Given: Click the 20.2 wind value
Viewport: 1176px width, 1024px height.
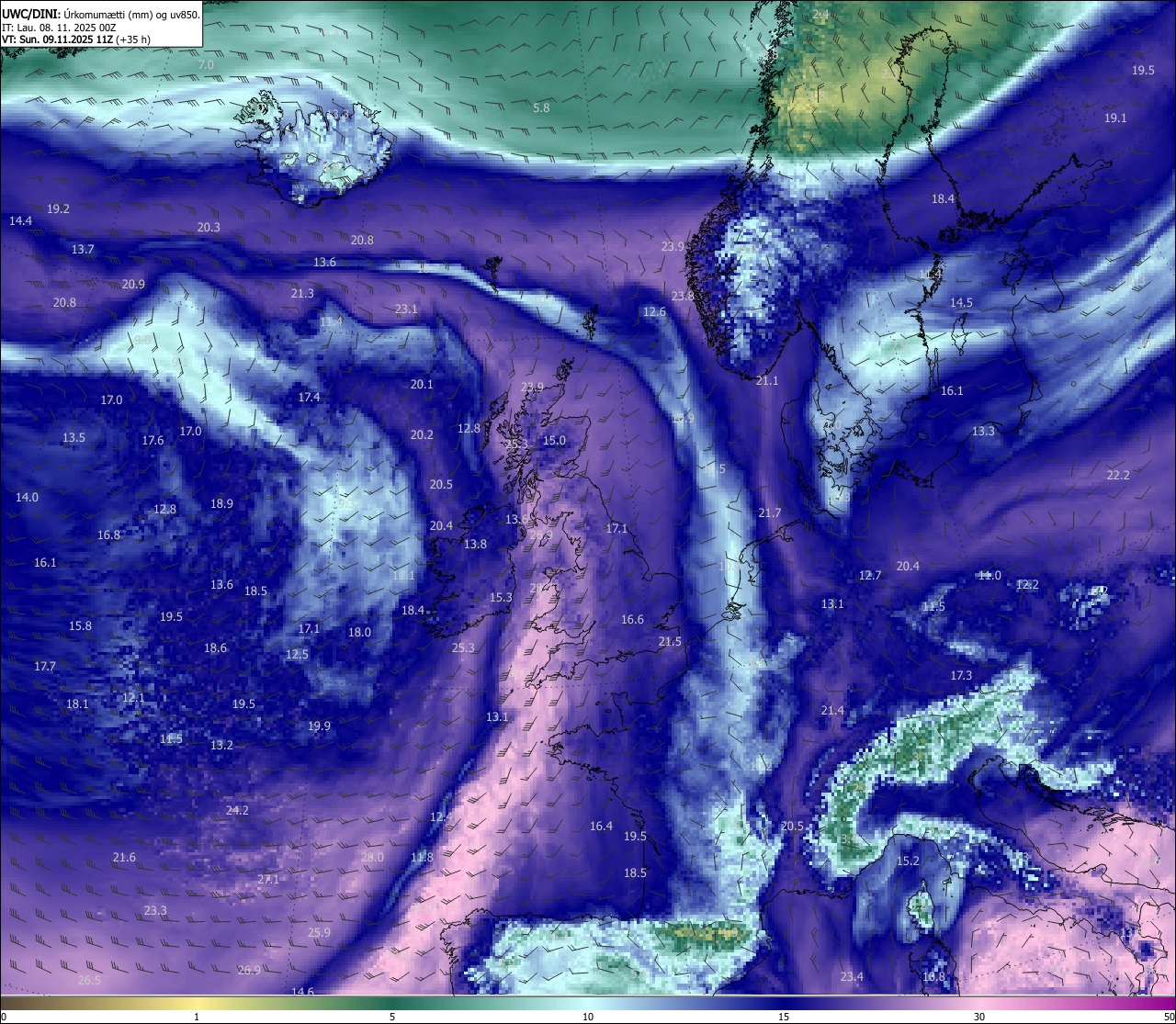Looking at the screenshot, I should (x=422, y=434).
